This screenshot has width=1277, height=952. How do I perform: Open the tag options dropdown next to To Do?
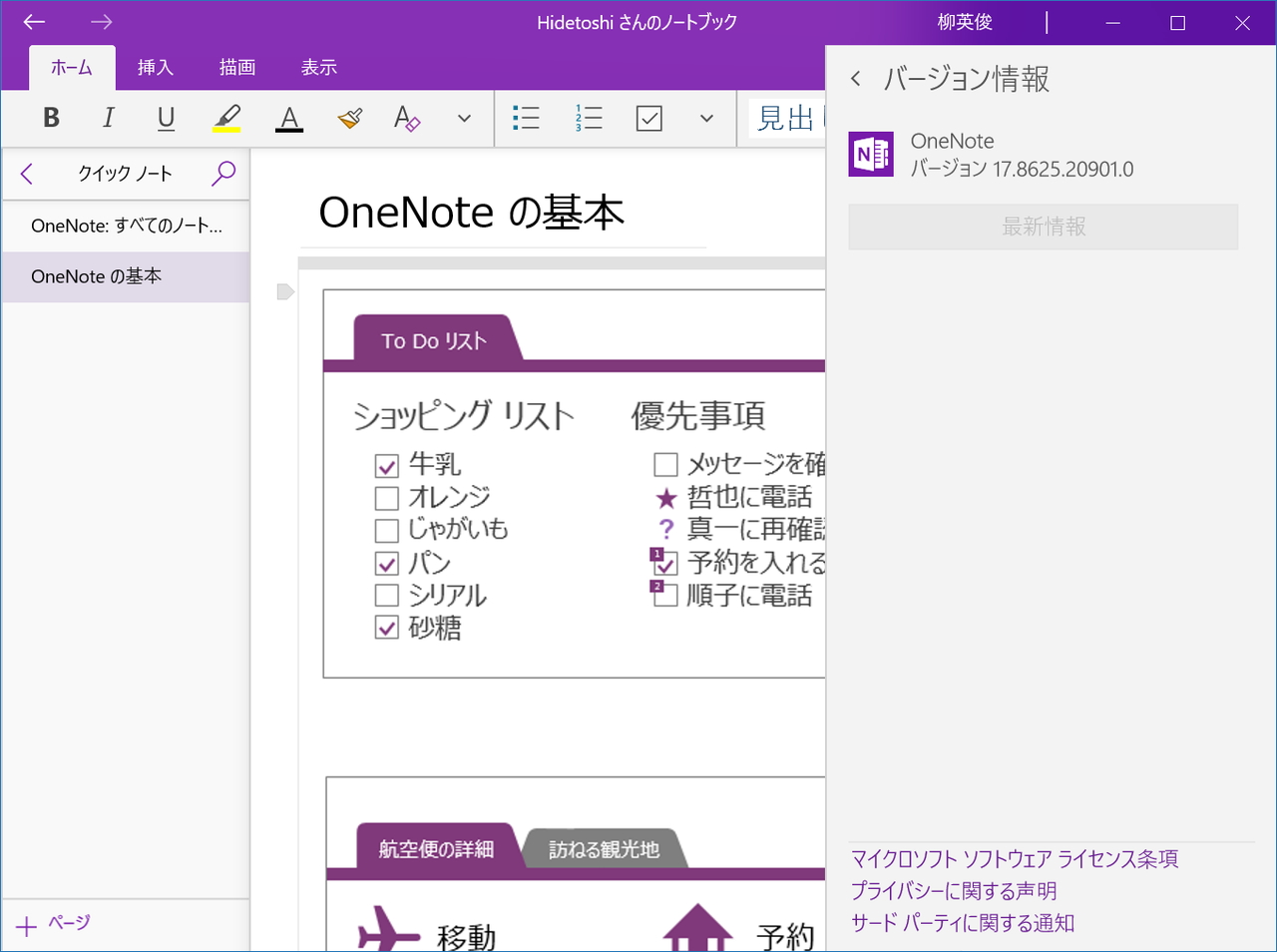[x=706, y=118]
